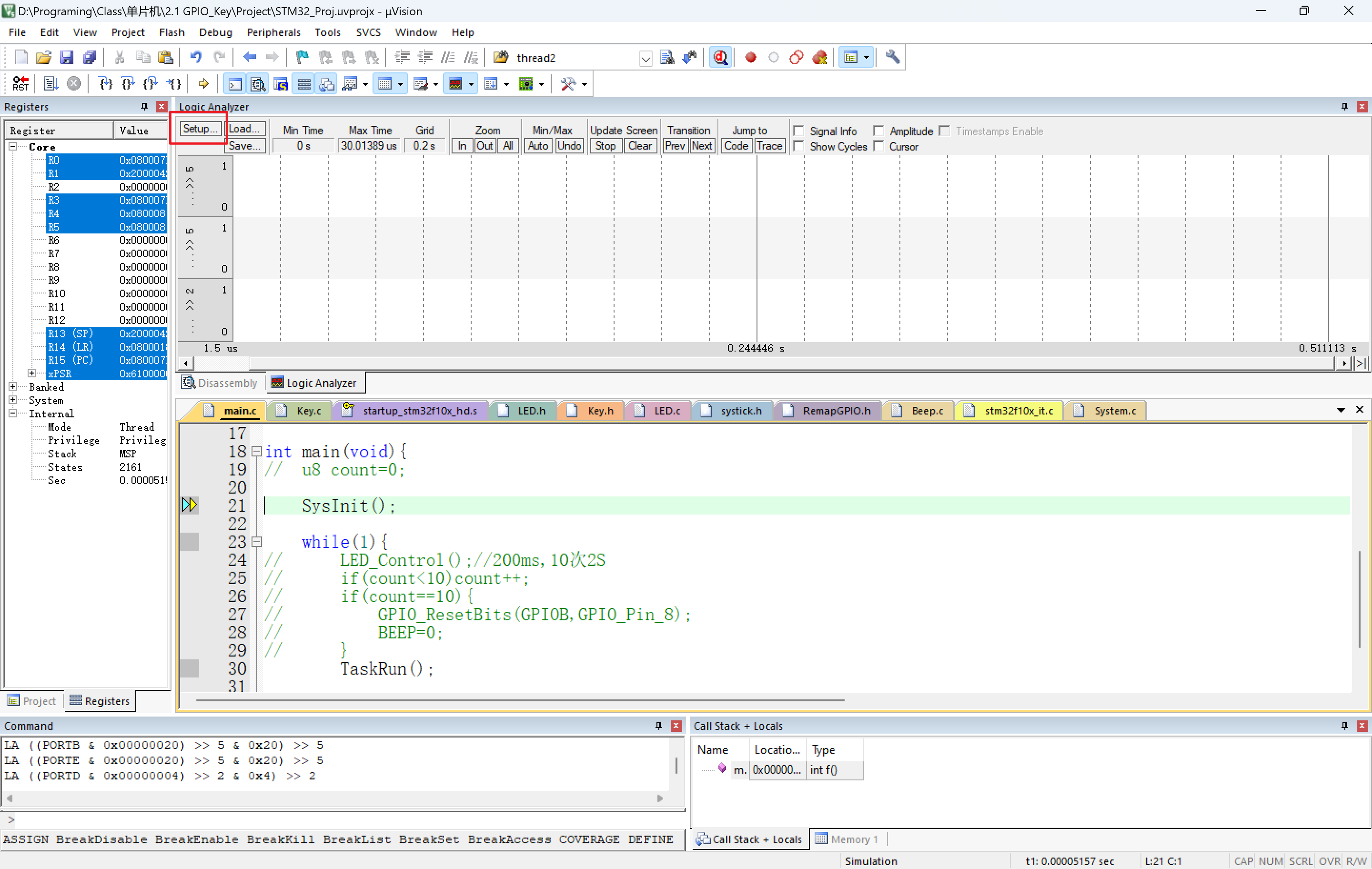
Task: Save all files toolbar icon
Action: click(x=90, y=58)
